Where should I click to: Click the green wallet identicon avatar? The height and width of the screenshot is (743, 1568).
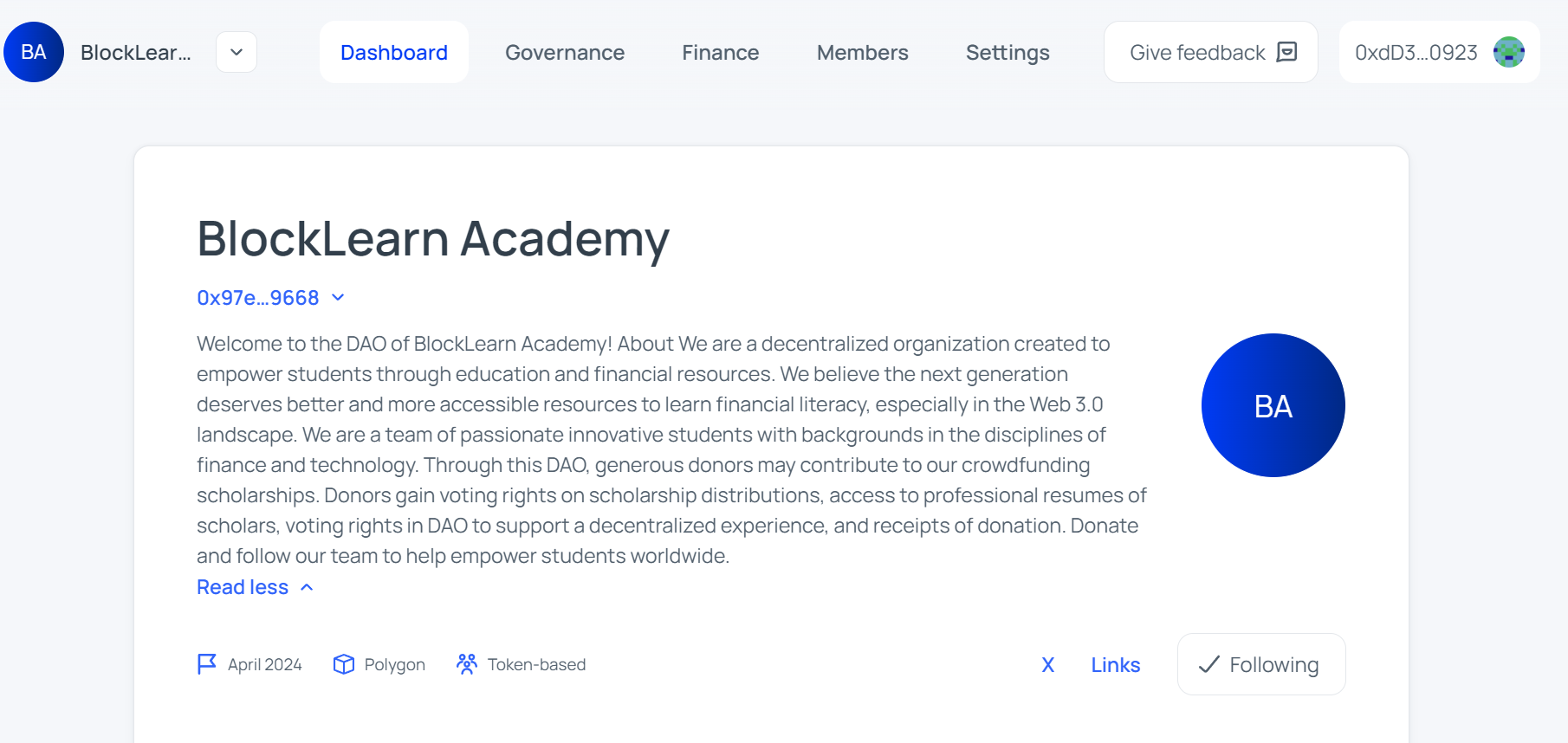click(x=1509, y=52)
